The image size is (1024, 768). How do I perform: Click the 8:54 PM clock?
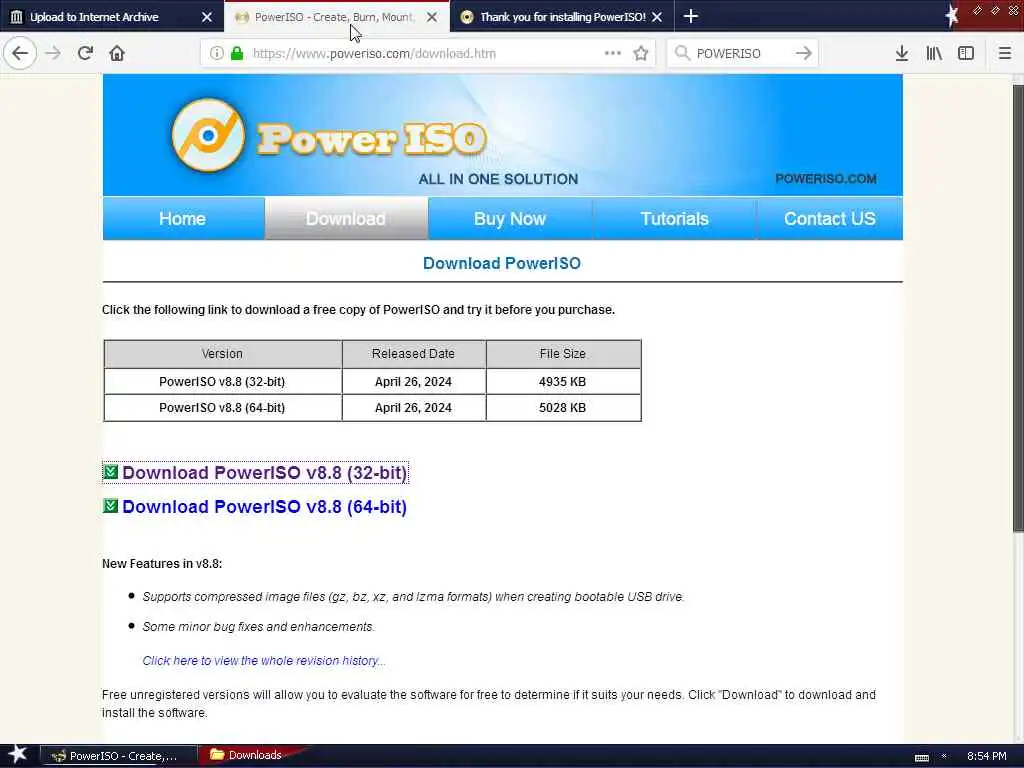pyautogui.click(x=986, y=756)
